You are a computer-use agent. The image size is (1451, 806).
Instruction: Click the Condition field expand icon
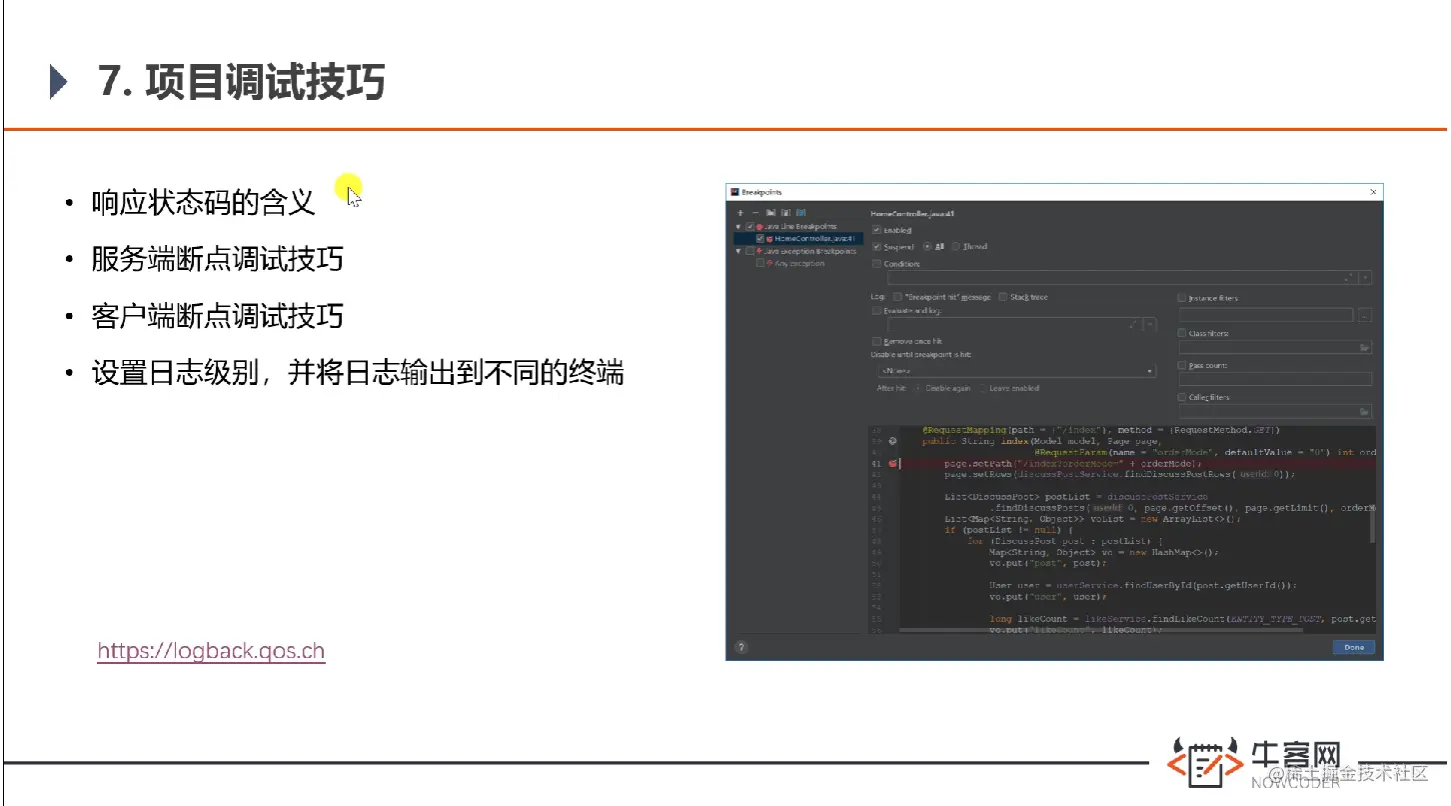(x=1348, y=277)
